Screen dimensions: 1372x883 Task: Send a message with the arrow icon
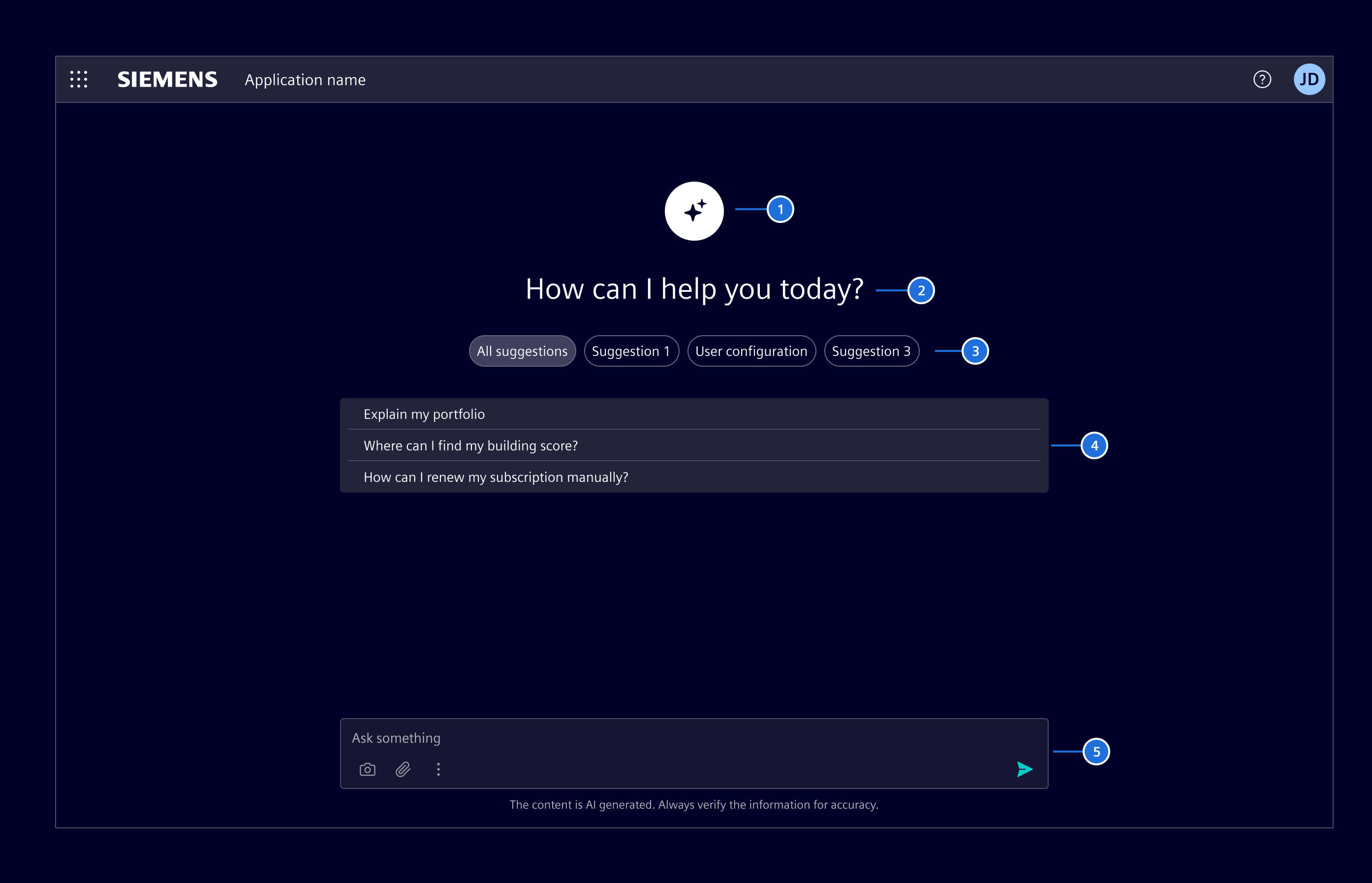tap(1025, 769)
